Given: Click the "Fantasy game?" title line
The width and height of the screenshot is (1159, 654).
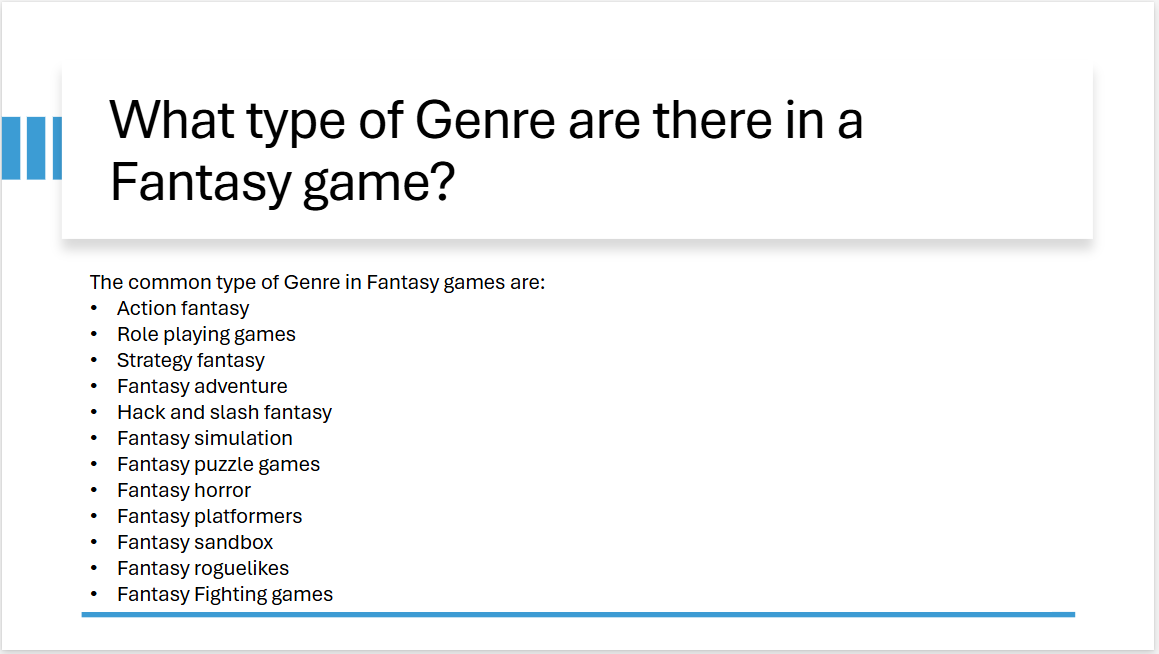Looking at the screenshot, I should pyautogui.click(x=282, y=183).
